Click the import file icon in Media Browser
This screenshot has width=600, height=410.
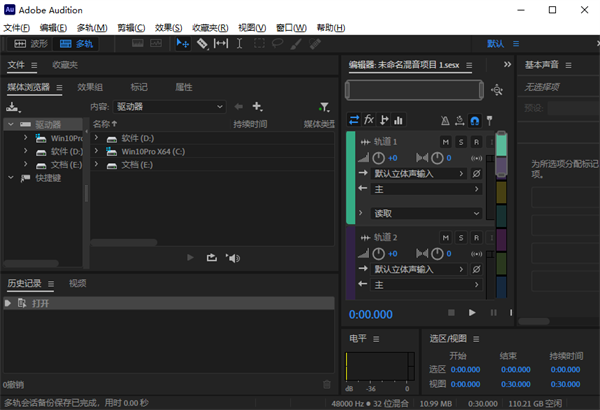(11, 106)
